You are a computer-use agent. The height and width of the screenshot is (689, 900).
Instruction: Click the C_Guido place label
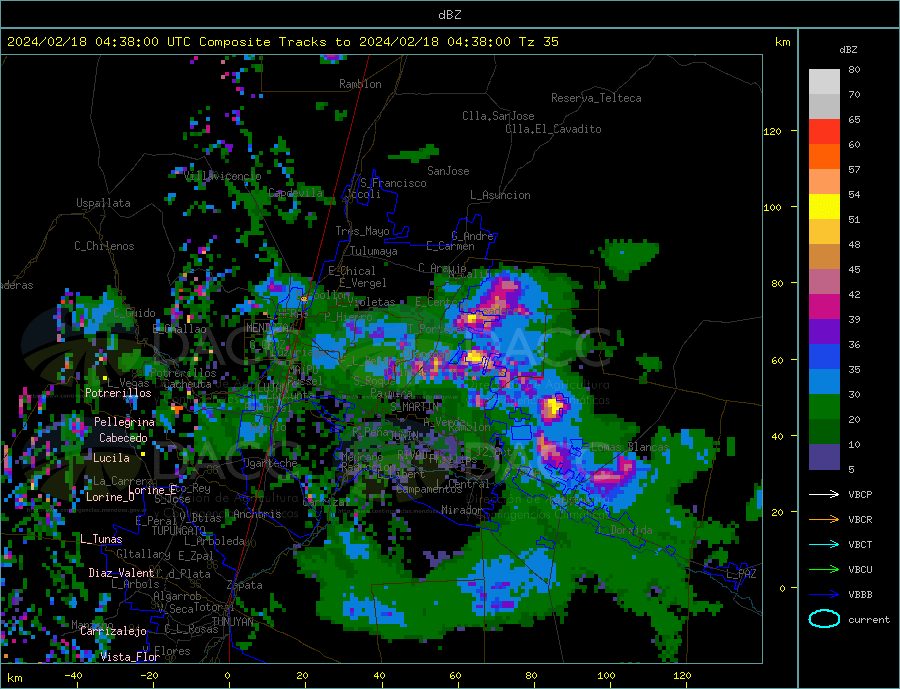pyautogui.click(x=134, y=313)
